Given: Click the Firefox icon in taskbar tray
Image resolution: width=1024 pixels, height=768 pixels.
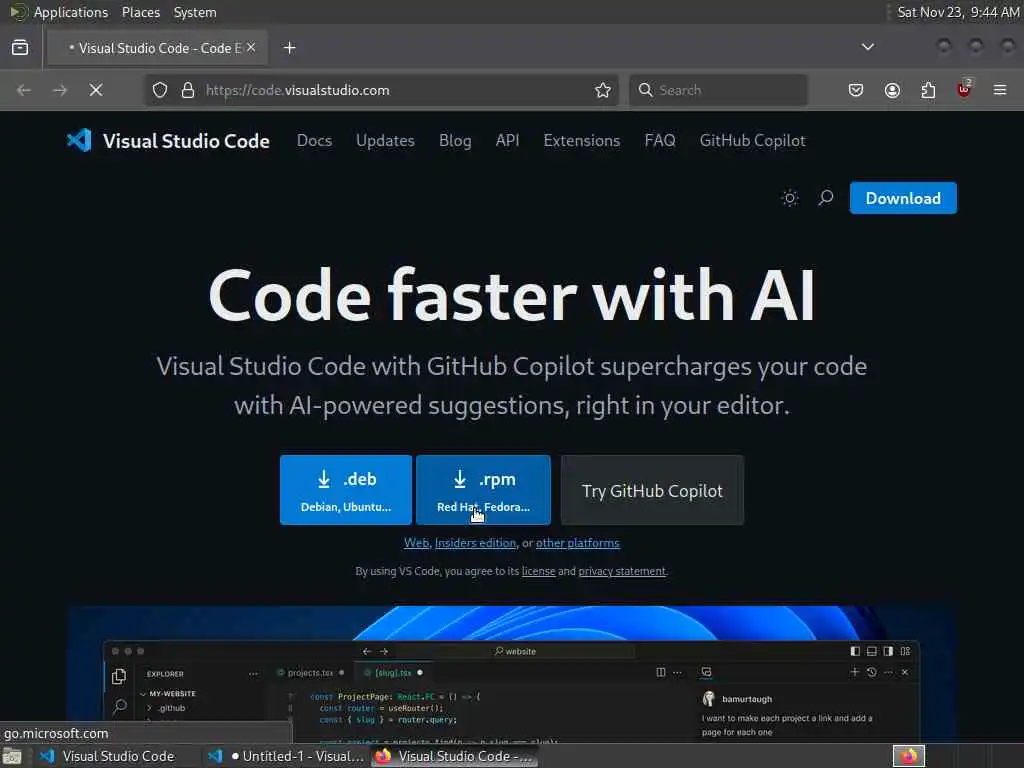Looking at the screenshot, I should pyautogui.click(x=909, y=756).
